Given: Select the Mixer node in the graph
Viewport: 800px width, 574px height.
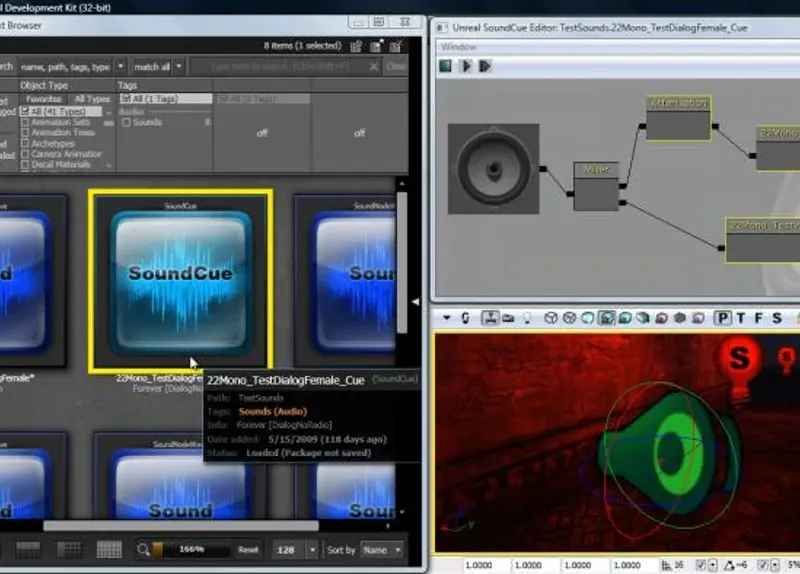Looking at the screenshot, I should [x=596, y=186].
